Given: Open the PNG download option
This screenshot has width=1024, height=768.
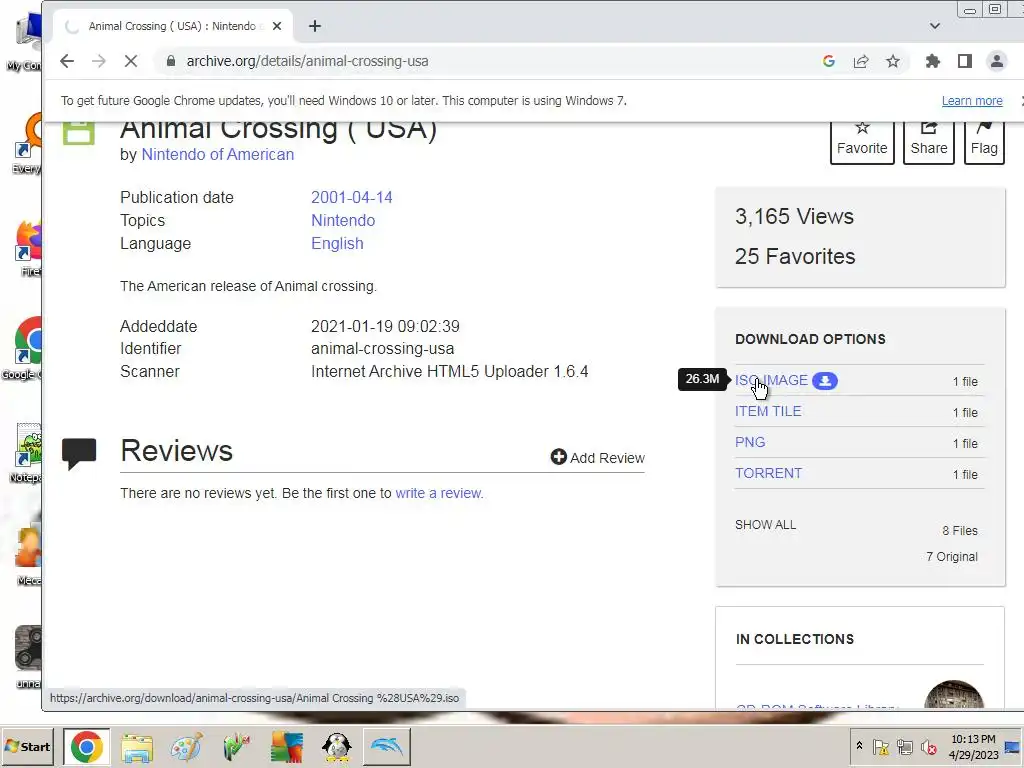Looking at the screenshot, I should point(750,442).
